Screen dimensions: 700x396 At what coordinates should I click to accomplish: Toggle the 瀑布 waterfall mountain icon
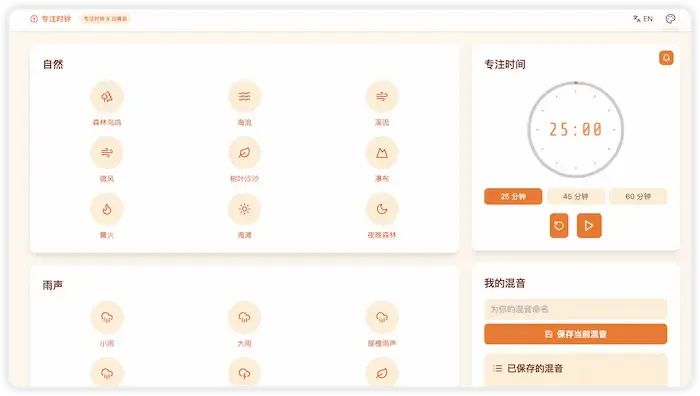click(382, 153)
